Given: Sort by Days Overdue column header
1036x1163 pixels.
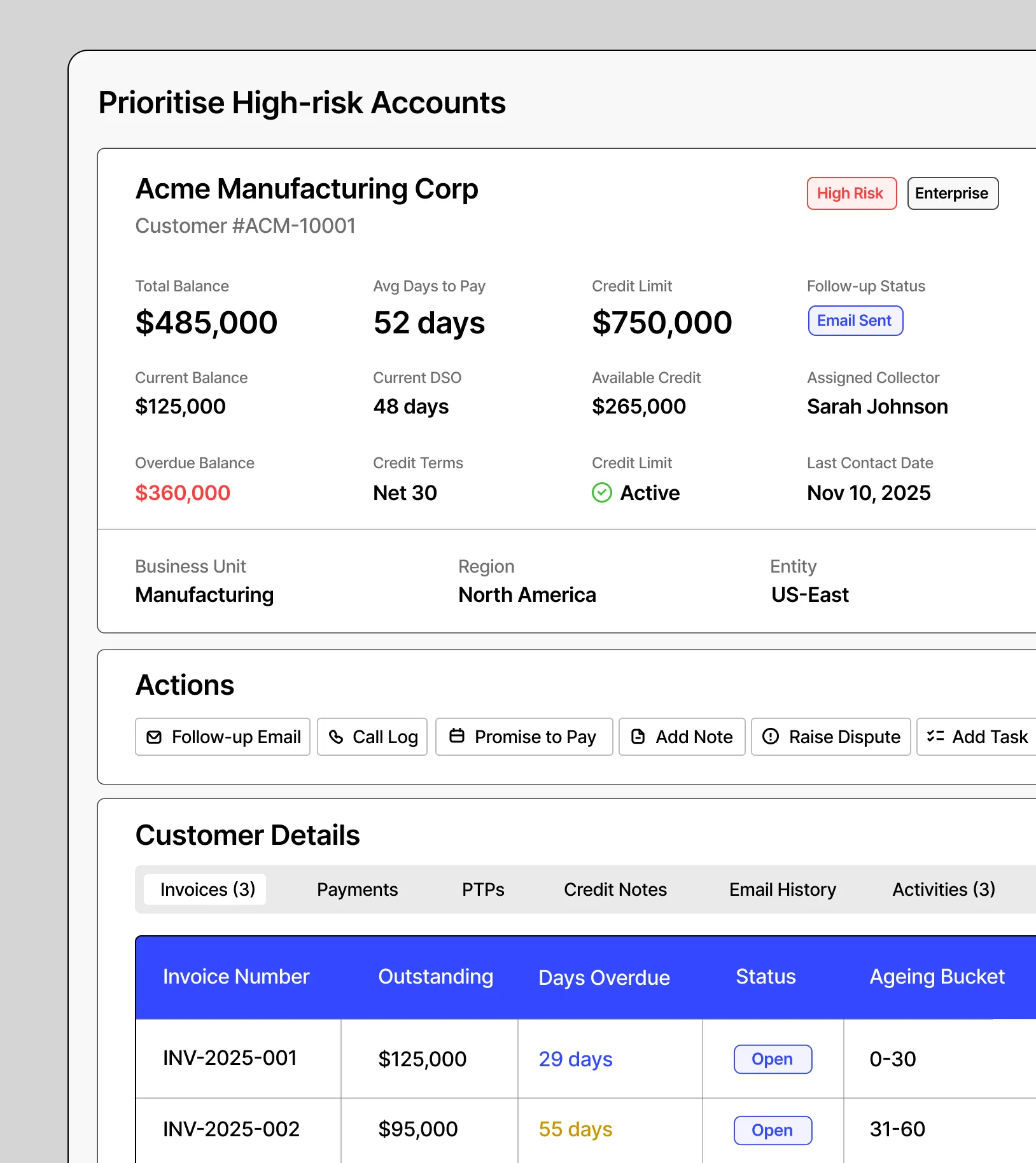Looking at the screenshot, I should 604,977.
